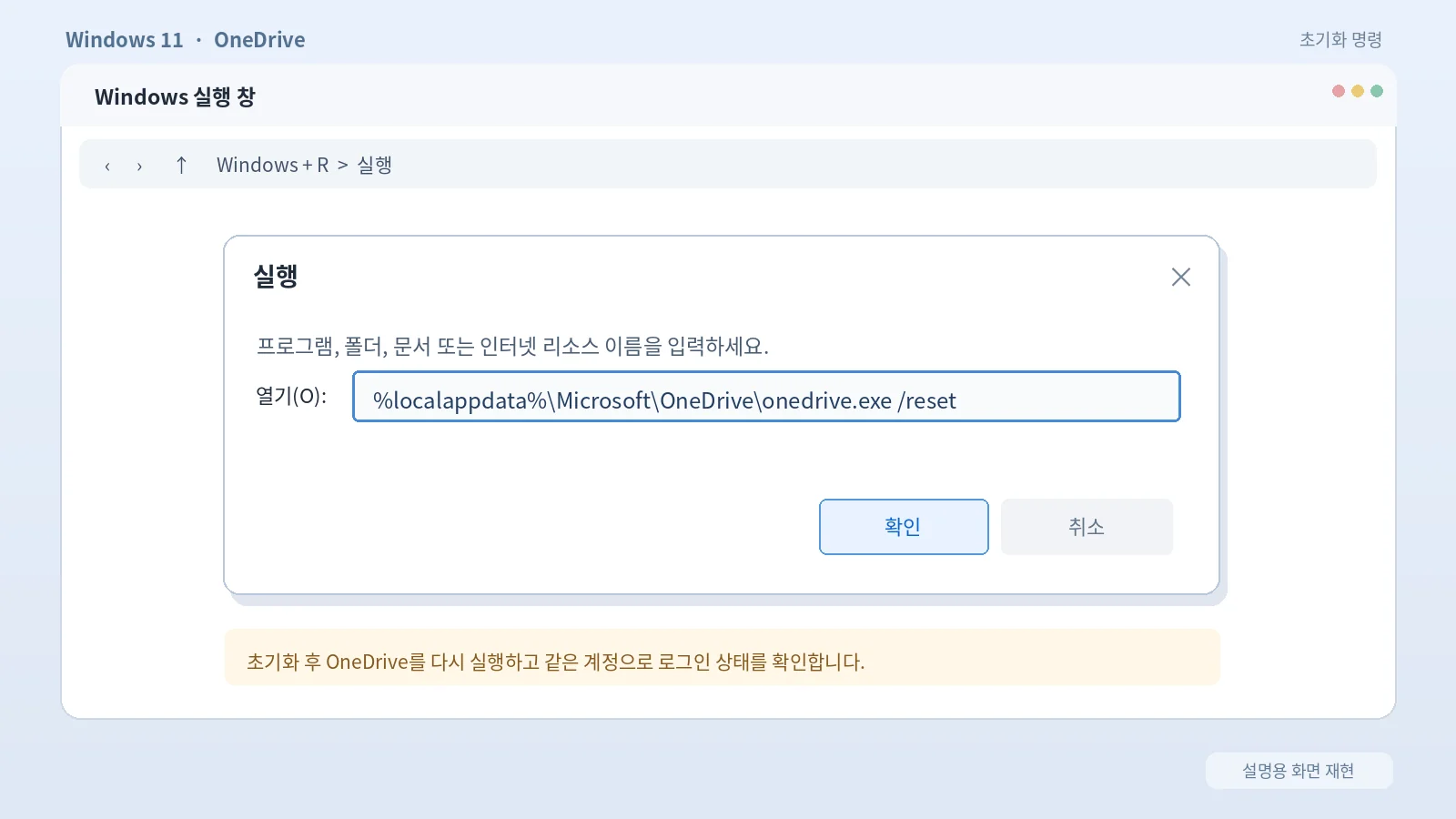1456x819 pixels.
Task: Click the 설명용 화면 재현 badge
Action: (1299, 771)
